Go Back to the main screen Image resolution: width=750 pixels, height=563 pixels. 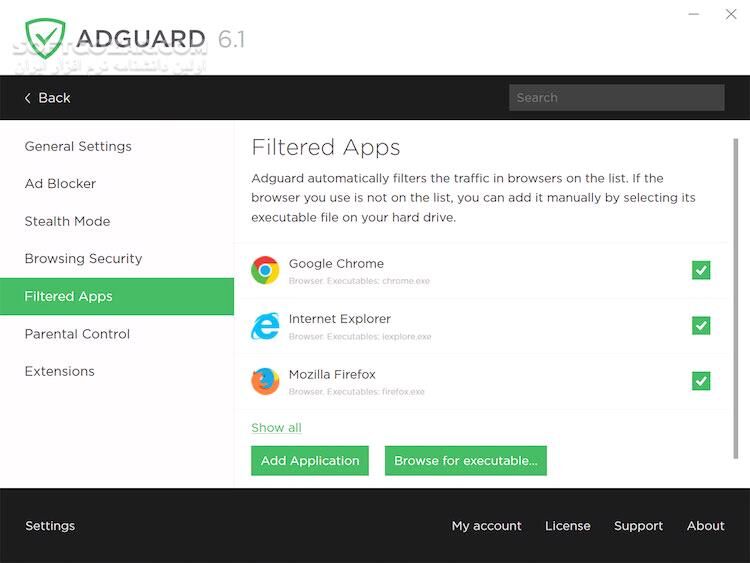[47, 98]
